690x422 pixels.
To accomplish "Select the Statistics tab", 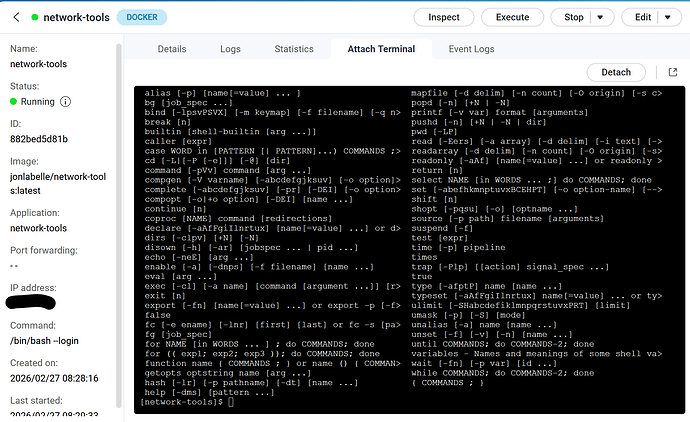I will (x=294, y=48).
